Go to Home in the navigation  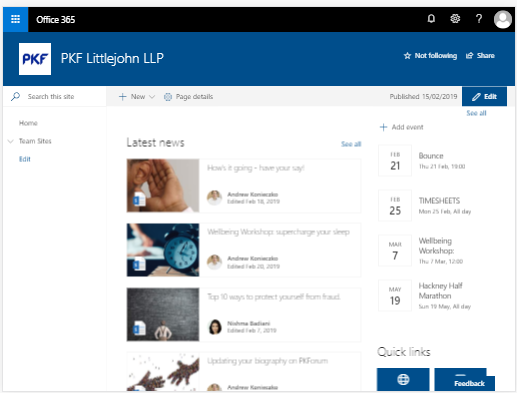(x=28, y=123)
